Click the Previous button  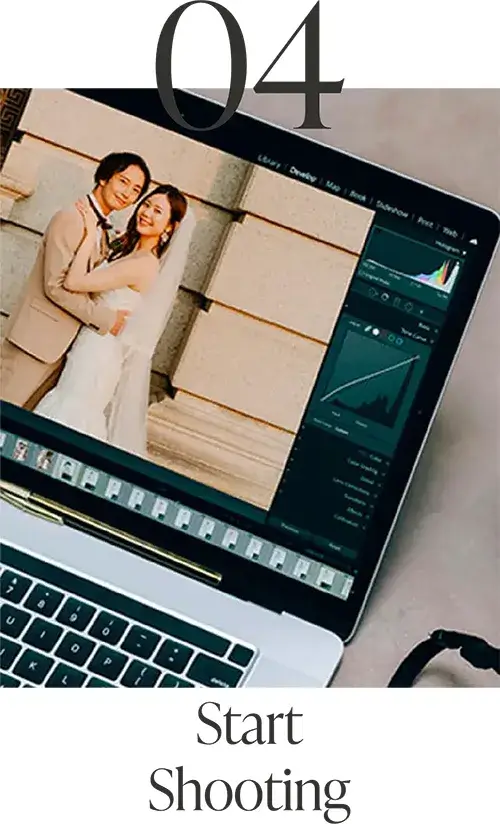(x=290, y=527)
